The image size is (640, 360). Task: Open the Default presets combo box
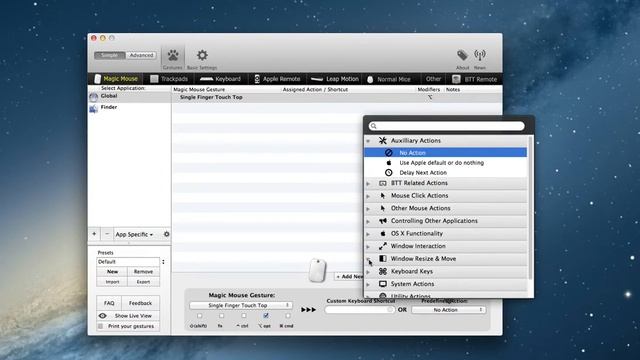tap(130, 262)
